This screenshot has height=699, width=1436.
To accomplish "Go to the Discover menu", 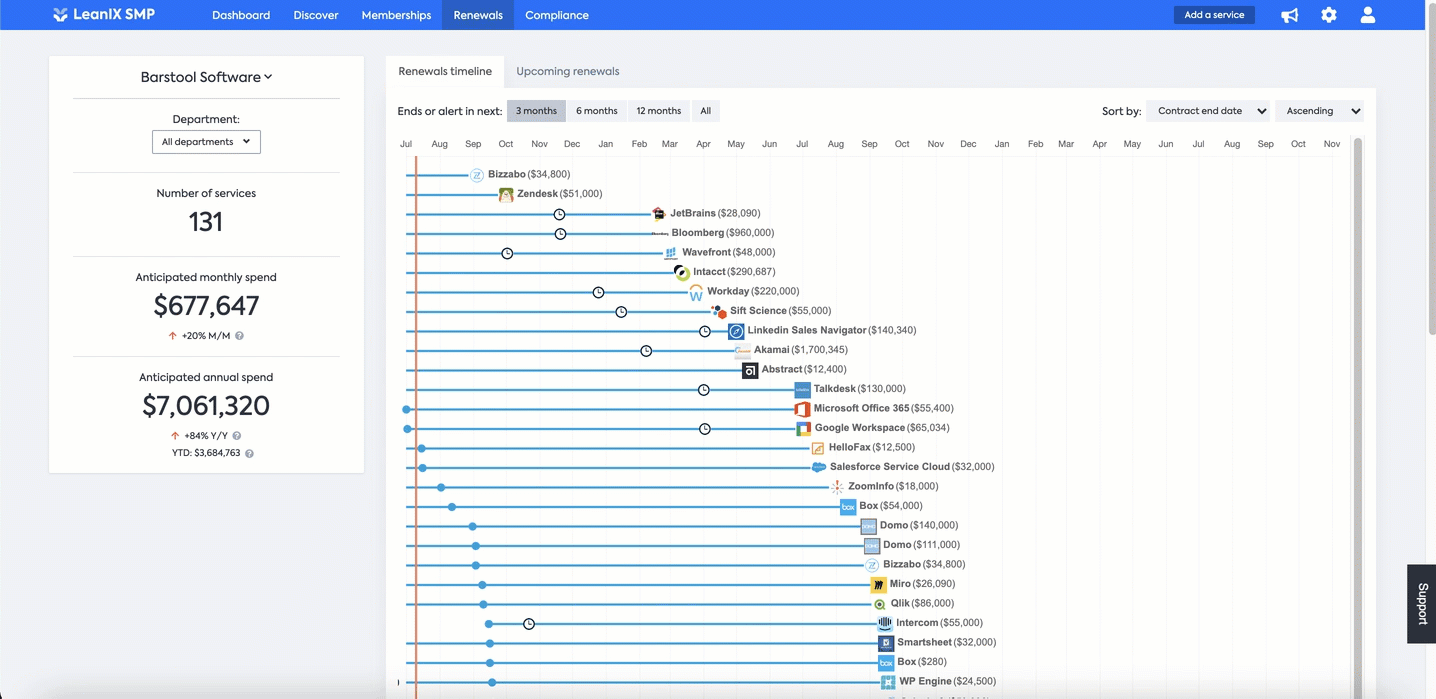I will point(316,15).
